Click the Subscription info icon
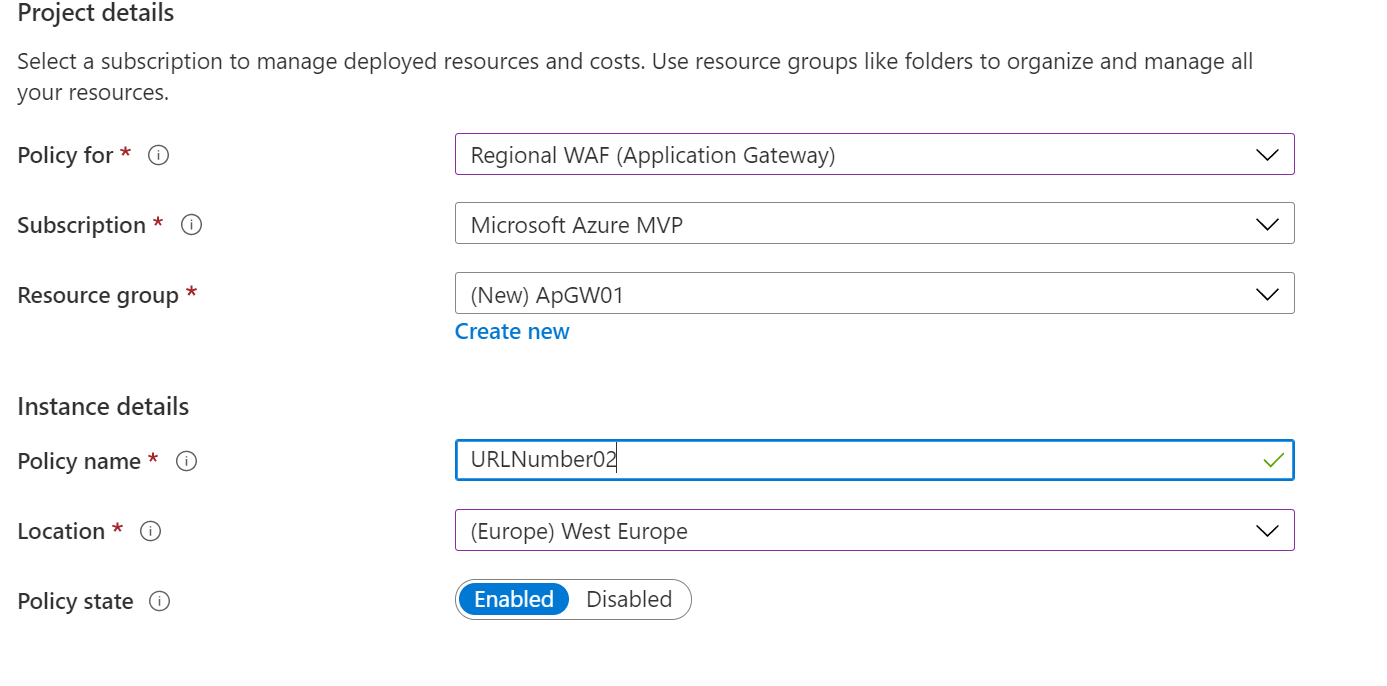The image size is (1387, 686). pyautogui.click(x=192, y=226)
